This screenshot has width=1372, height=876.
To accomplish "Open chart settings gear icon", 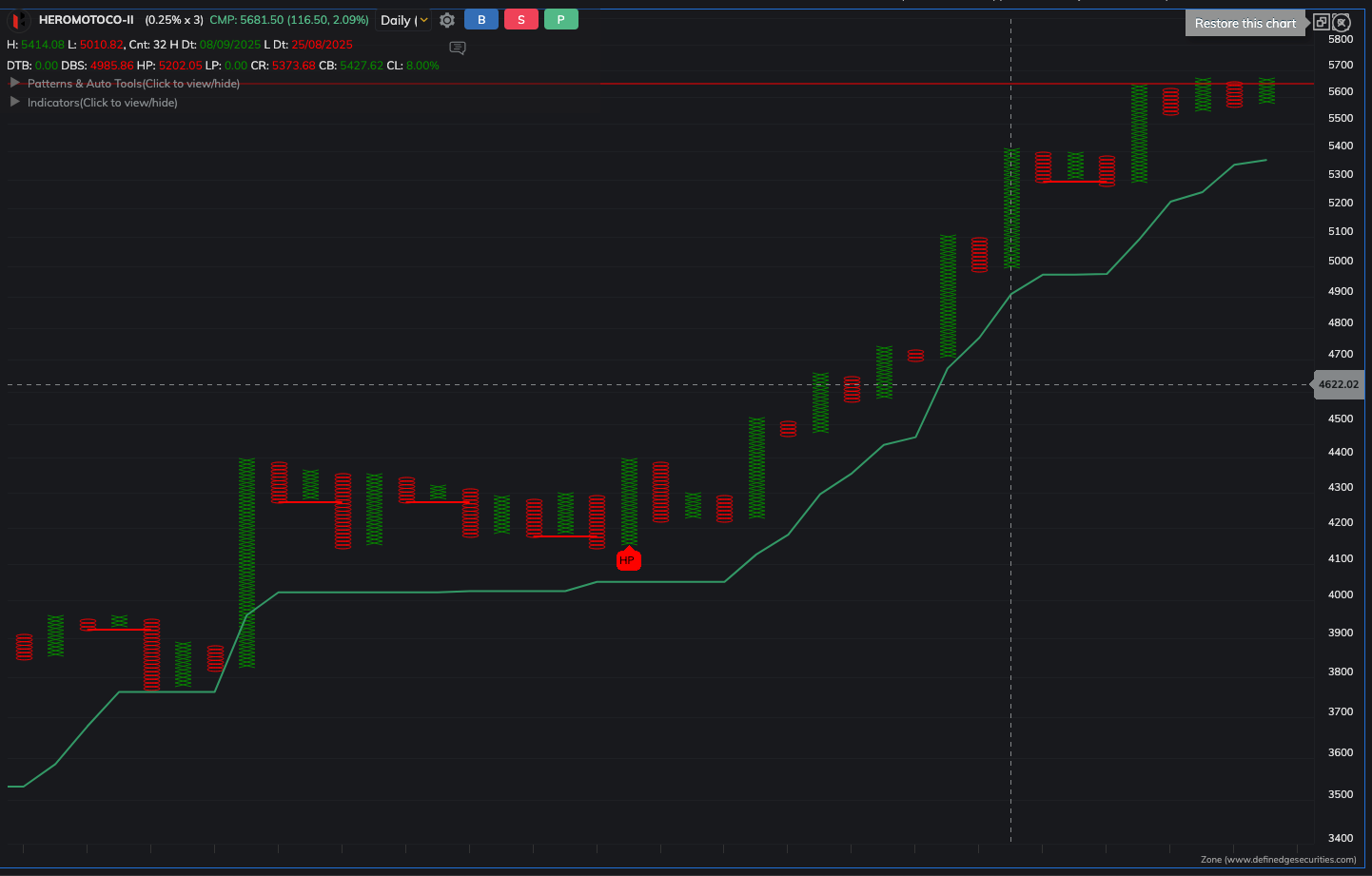I will point(447,20).
